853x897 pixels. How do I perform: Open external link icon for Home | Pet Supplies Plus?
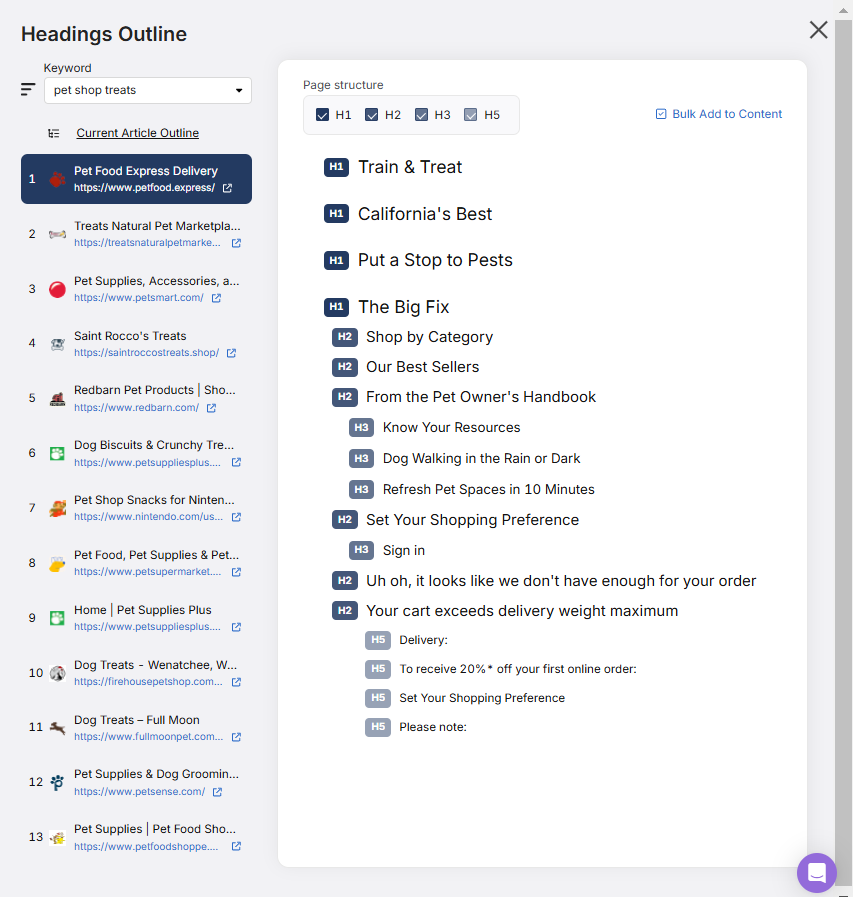coord(236,627)
